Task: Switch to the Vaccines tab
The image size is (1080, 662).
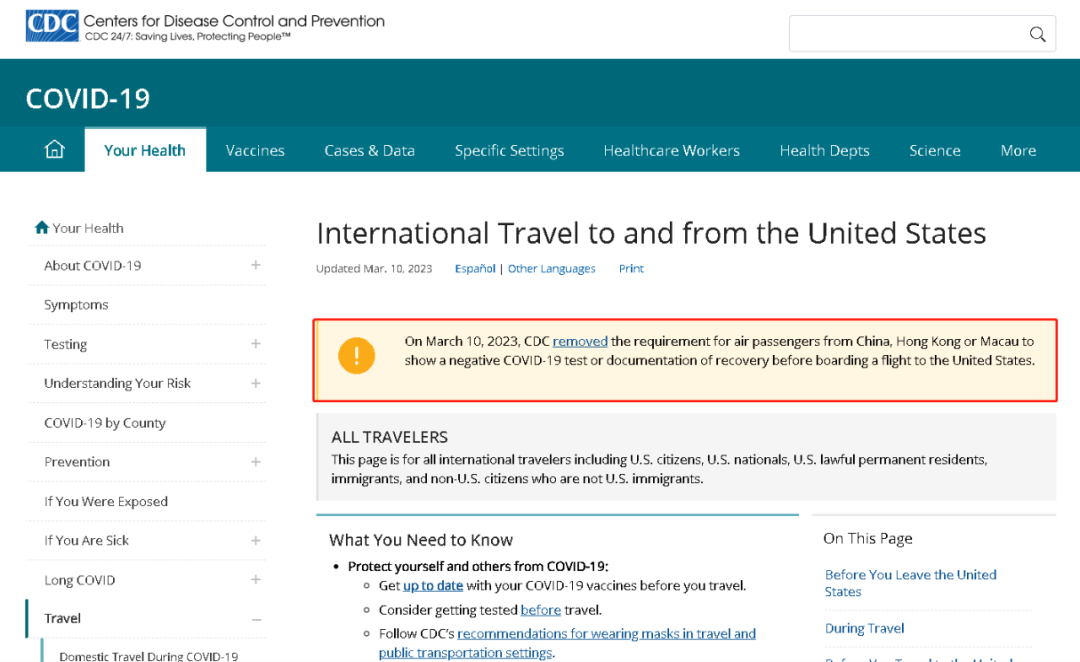Action: tap(255, 150)
